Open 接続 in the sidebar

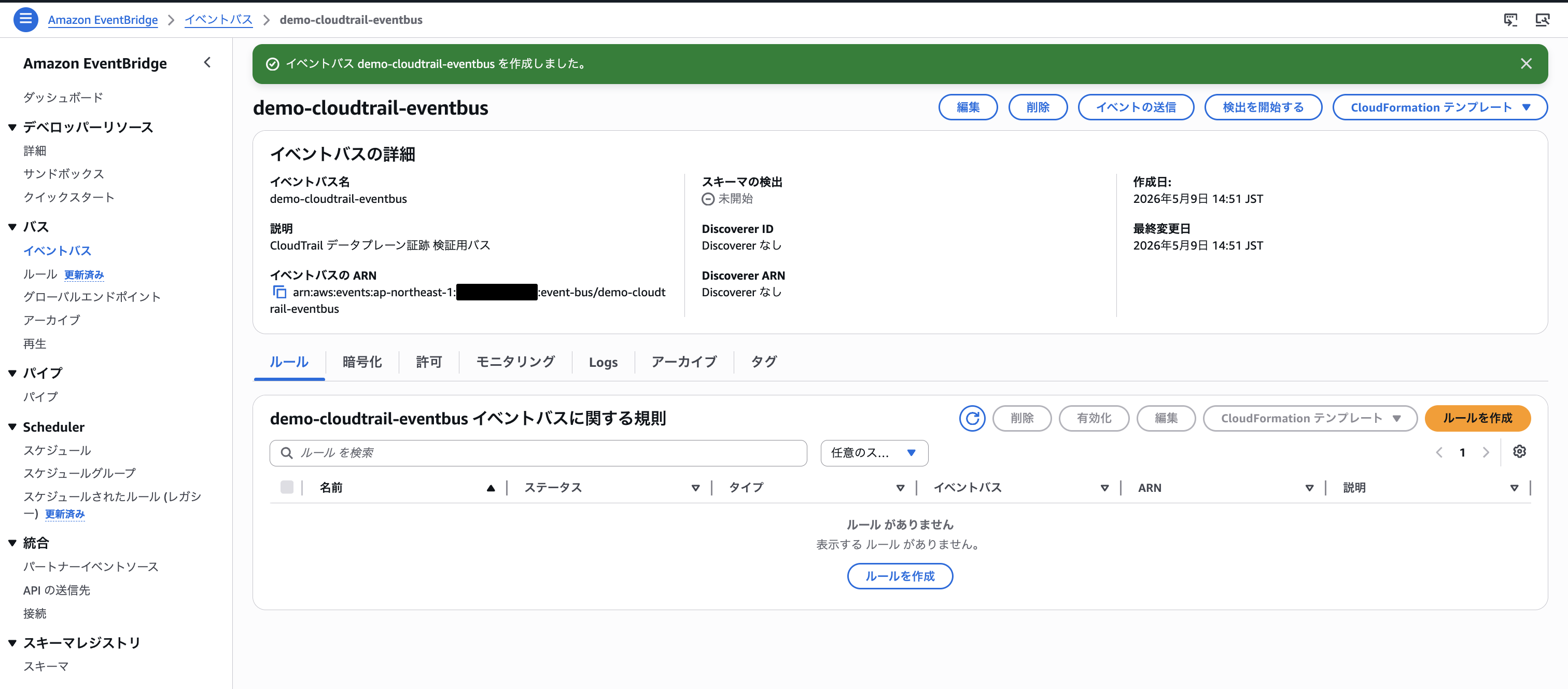35,613
